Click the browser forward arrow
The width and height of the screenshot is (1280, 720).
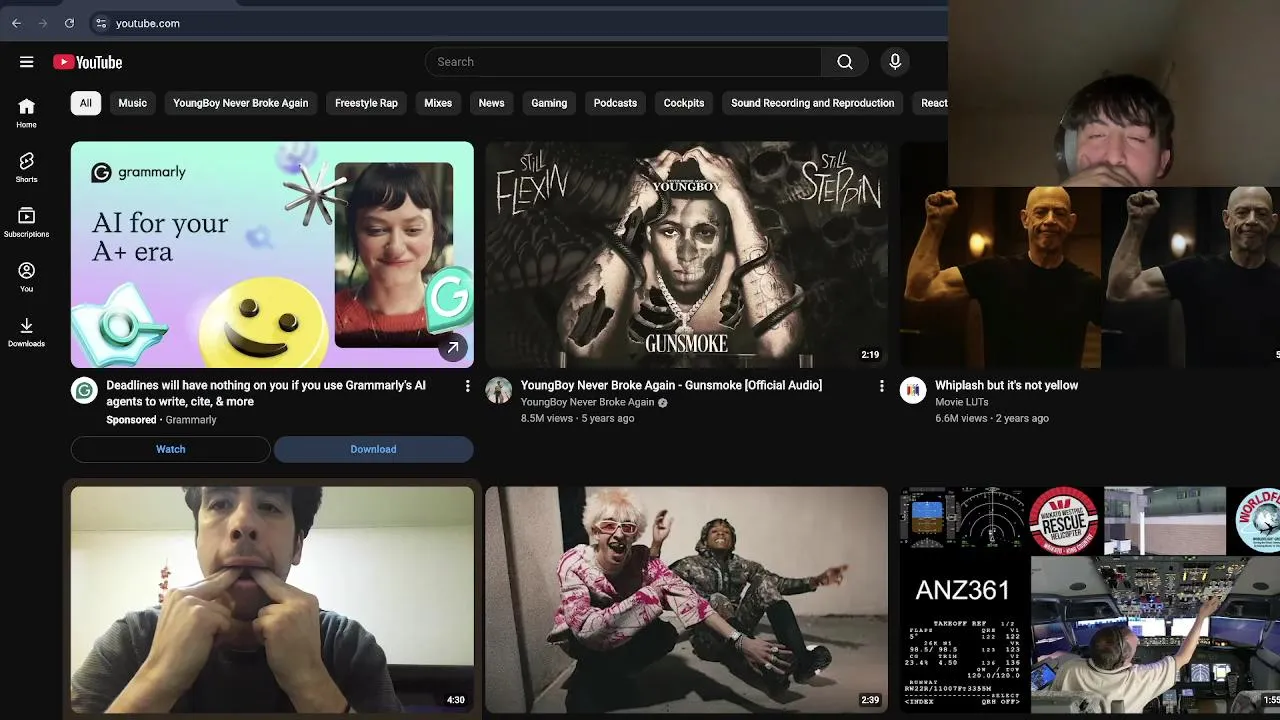pyautogui.click(x=42, y=23)
